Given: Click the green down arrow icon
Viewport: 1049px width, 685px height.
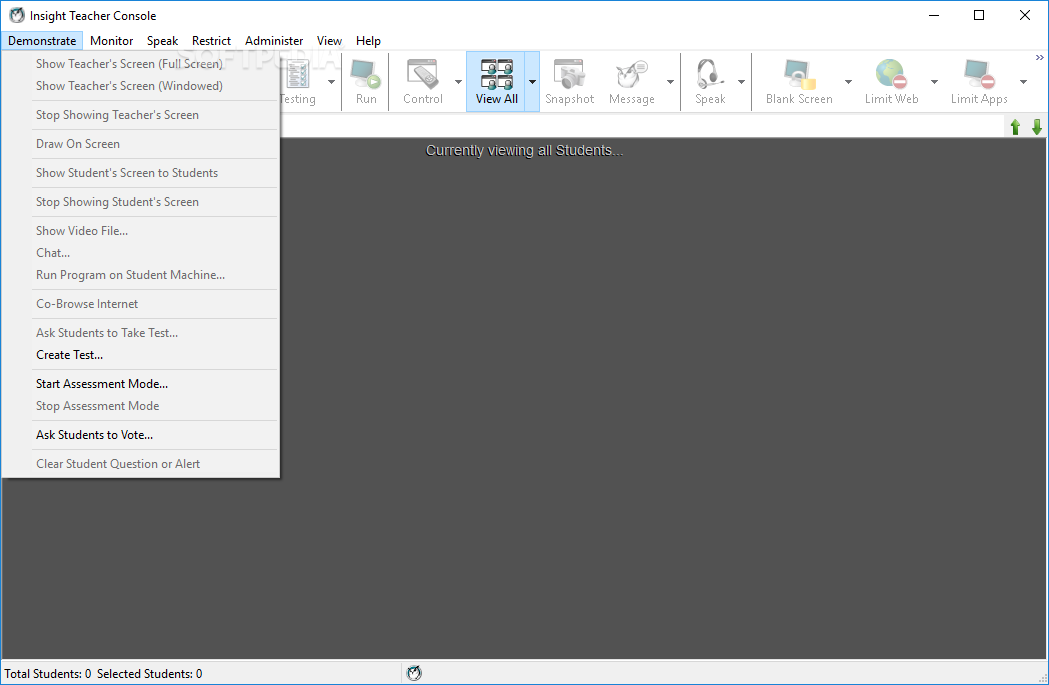Looking at the screenshot, I should click(1036, 126).
